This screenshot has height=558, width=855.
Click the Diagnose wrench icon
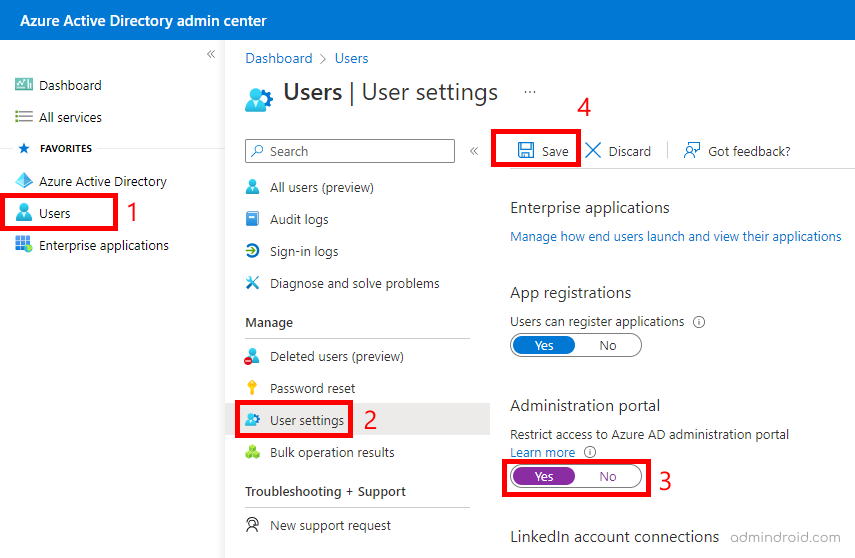pos(252,283)
